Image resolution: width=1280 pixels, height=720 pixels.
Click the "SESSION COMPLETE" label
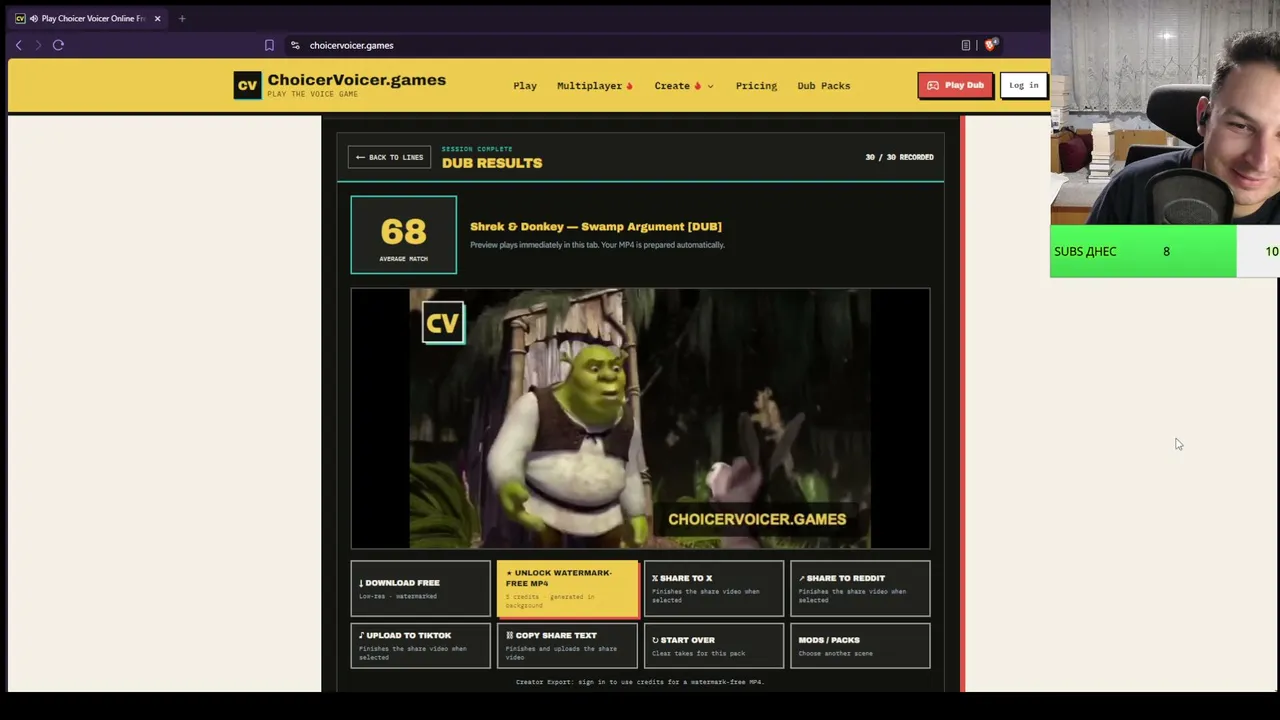click(477, 149)
